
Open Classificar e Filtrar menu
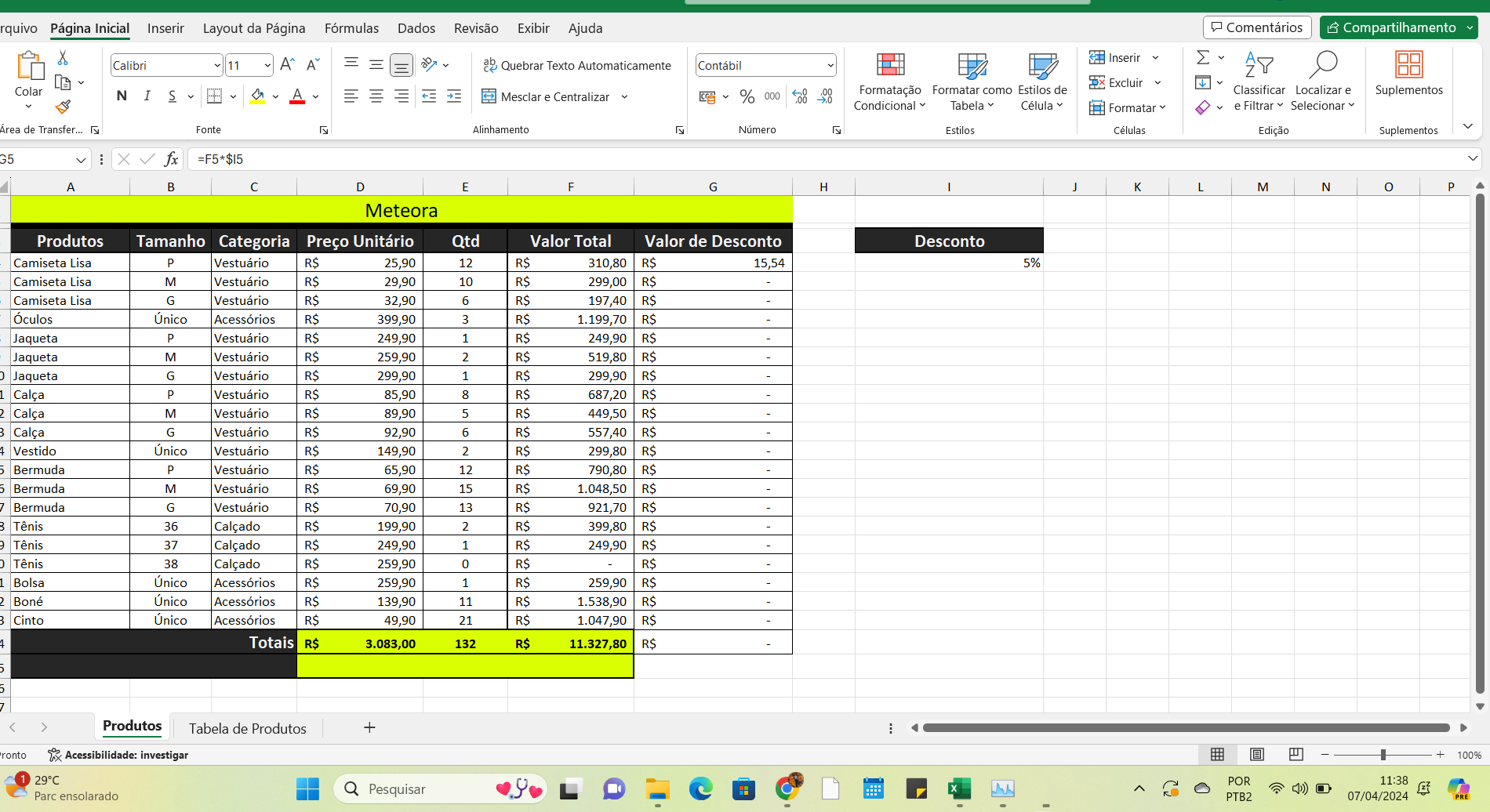tap(1259, 82)
